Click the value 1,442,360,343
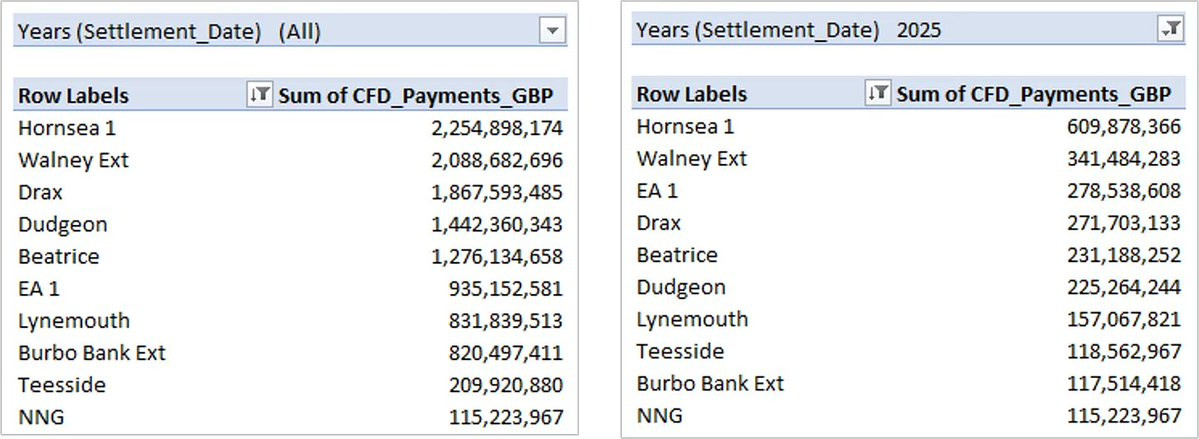 point(498,225)
